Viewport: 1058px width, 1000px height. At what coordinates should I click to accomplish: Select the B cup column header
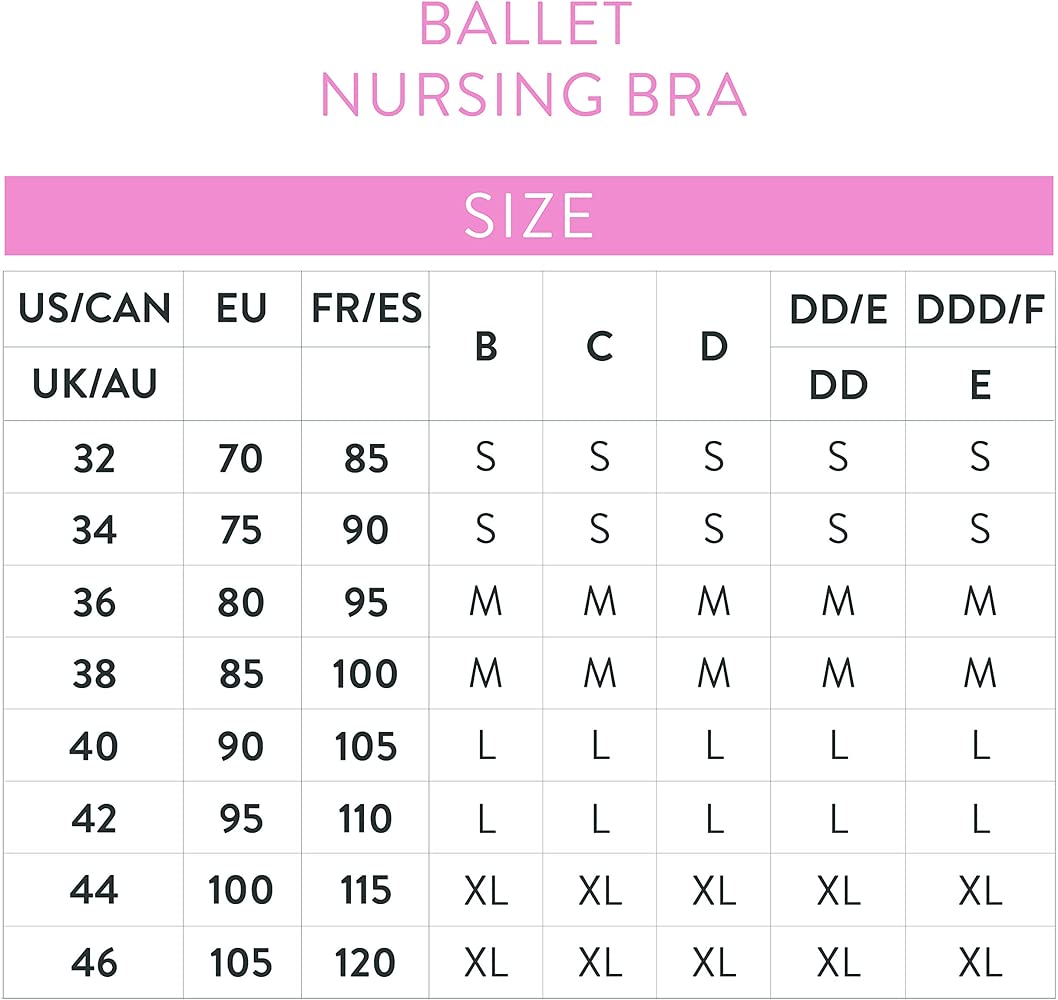(x=486, y=346)
